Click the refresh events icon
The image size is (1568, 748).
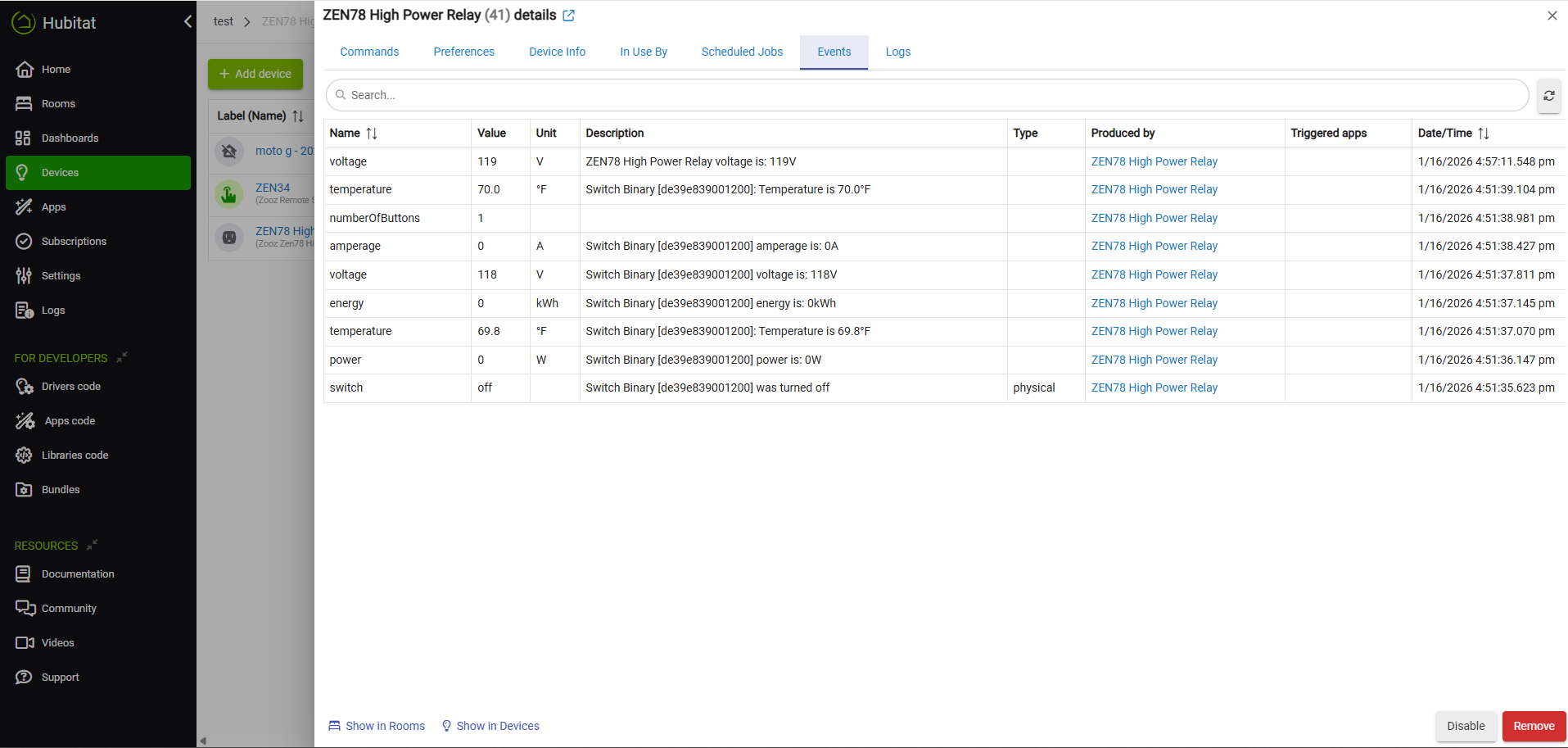1548,96
